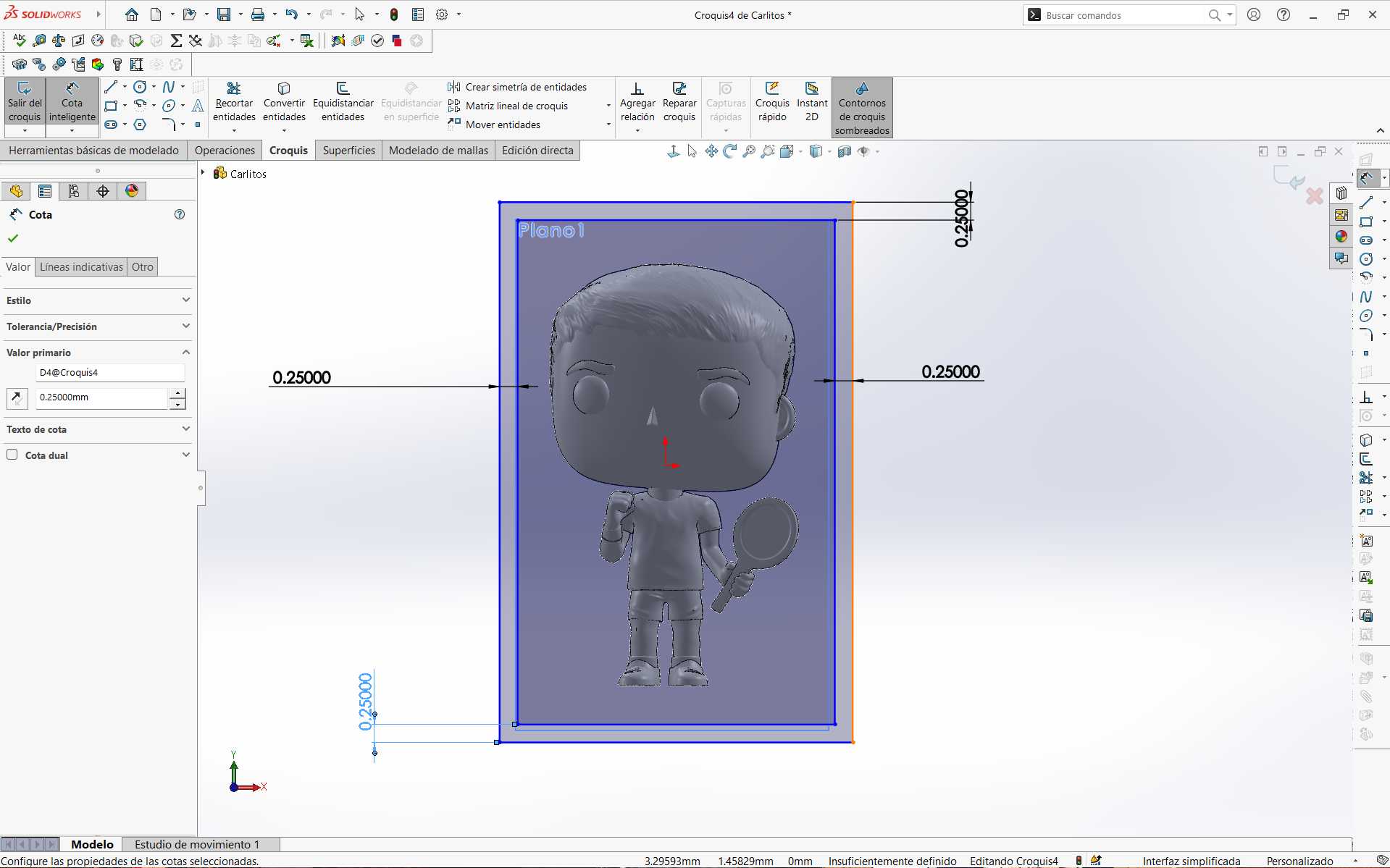Image resolution: width=1390 pixels, height=868 pixels.
Task: Open Cota help question mark
Action: (180, 215)
